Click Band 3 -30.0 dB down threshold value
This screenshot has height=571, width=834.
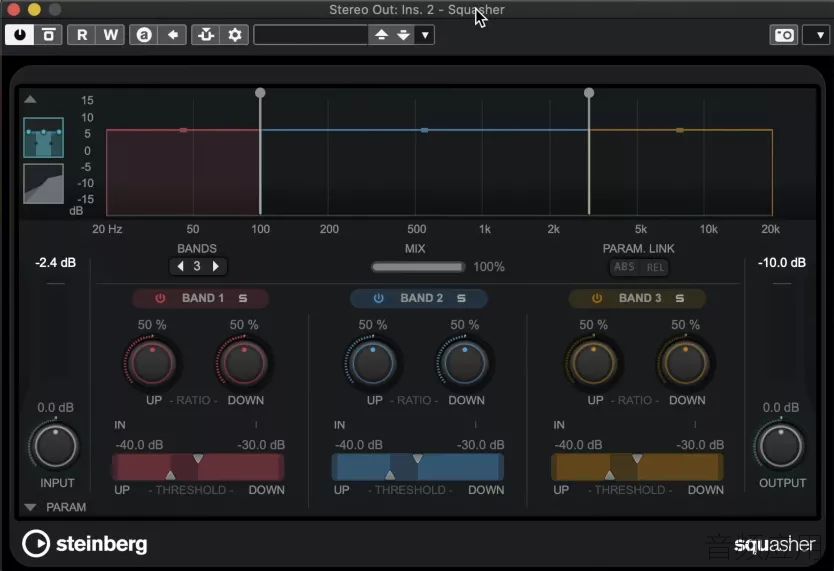pyautogui.click(x=699, y=445)
